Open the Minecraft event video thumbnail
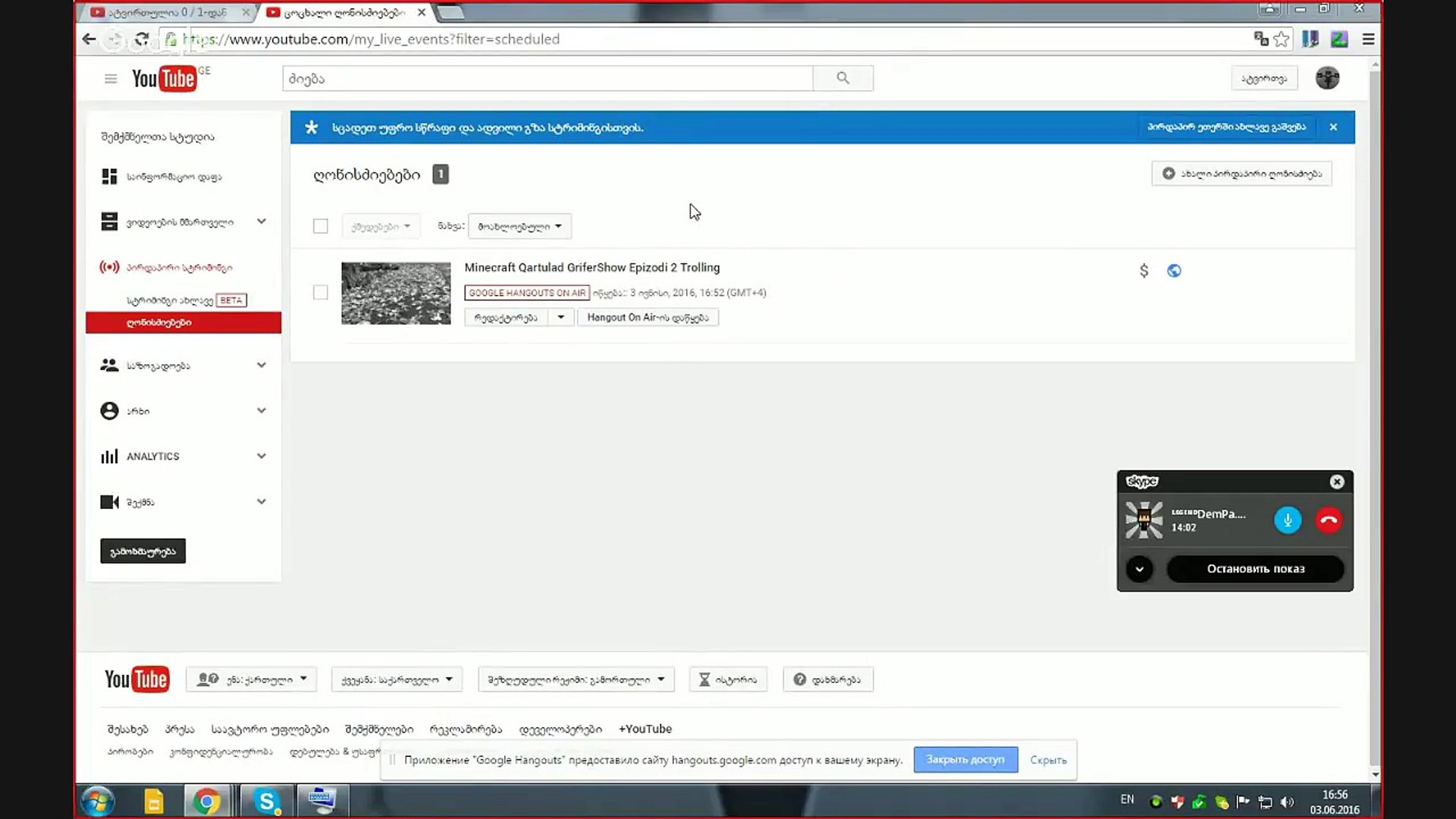Viewport: 1456px width, 819px height. [x=396, y=293]
